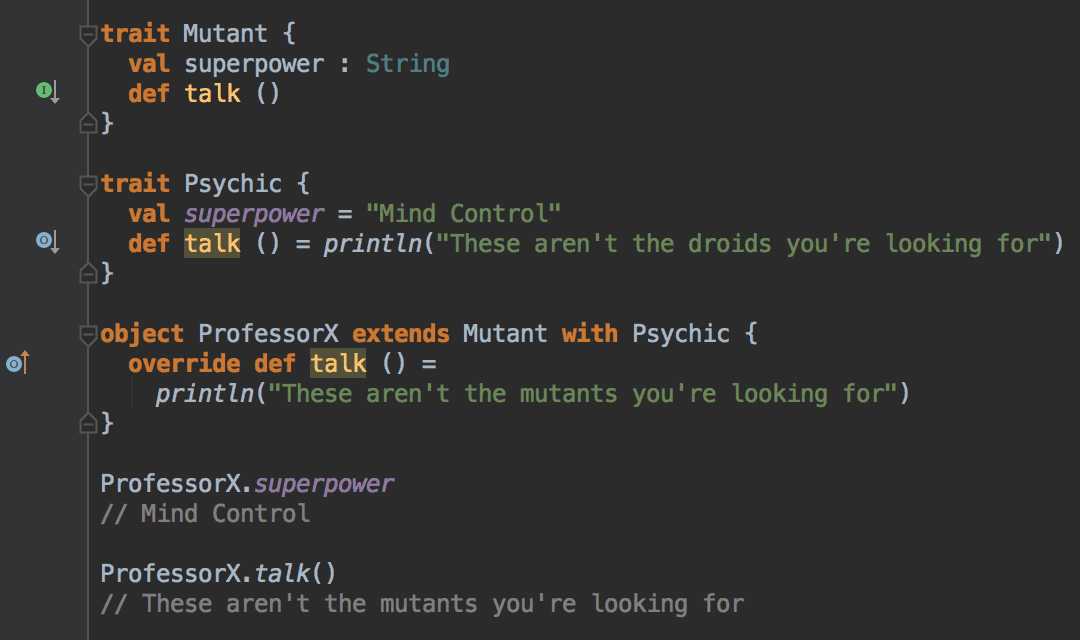This screenshot has height=640, width=1080.
Task: Click the closing fold marker of object ProfessorX
Action: pyautogui.click(x=88, y=423)
